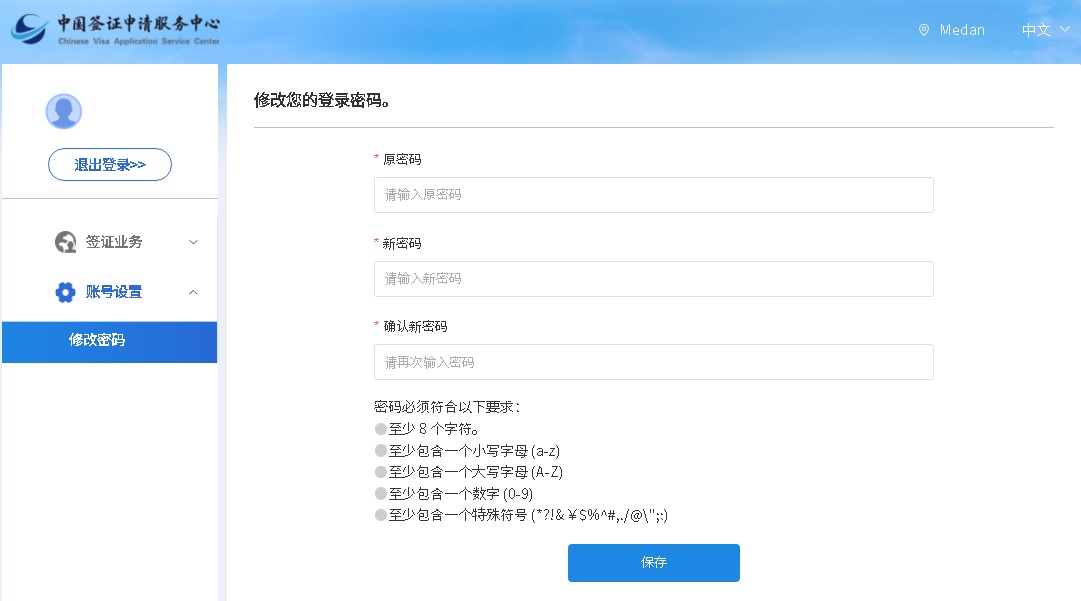Click the user avatar icon

point(64,111)
